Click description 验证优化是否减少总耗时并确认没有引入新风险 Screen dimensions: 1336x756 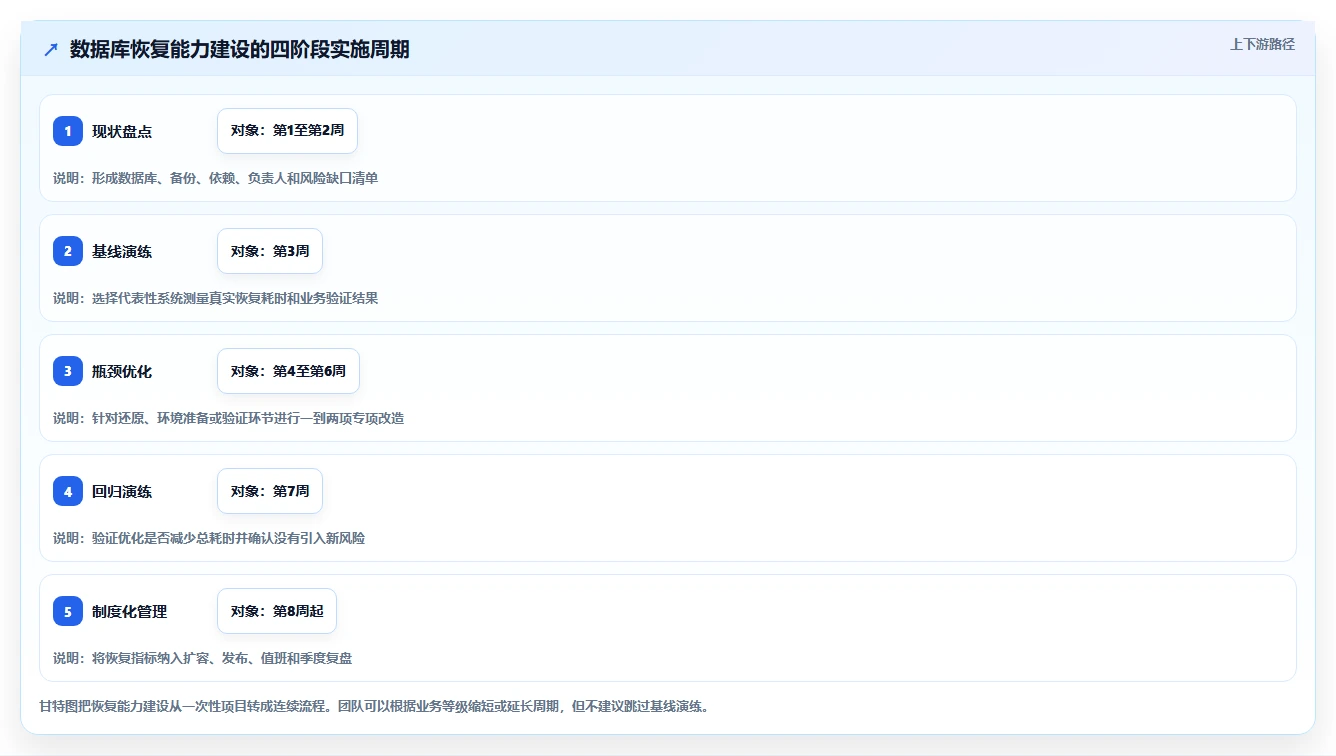[228, 538]
